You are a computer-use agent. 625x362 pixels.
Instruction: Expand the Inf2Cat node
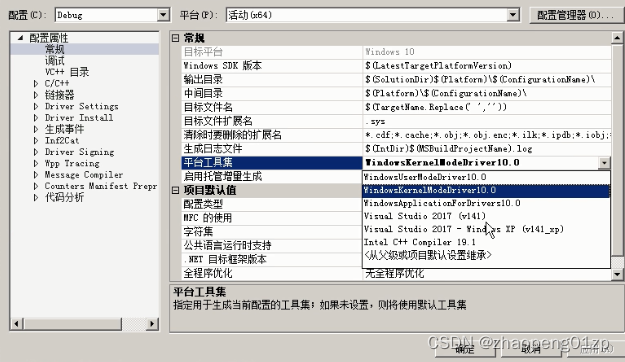click(36, 140)
